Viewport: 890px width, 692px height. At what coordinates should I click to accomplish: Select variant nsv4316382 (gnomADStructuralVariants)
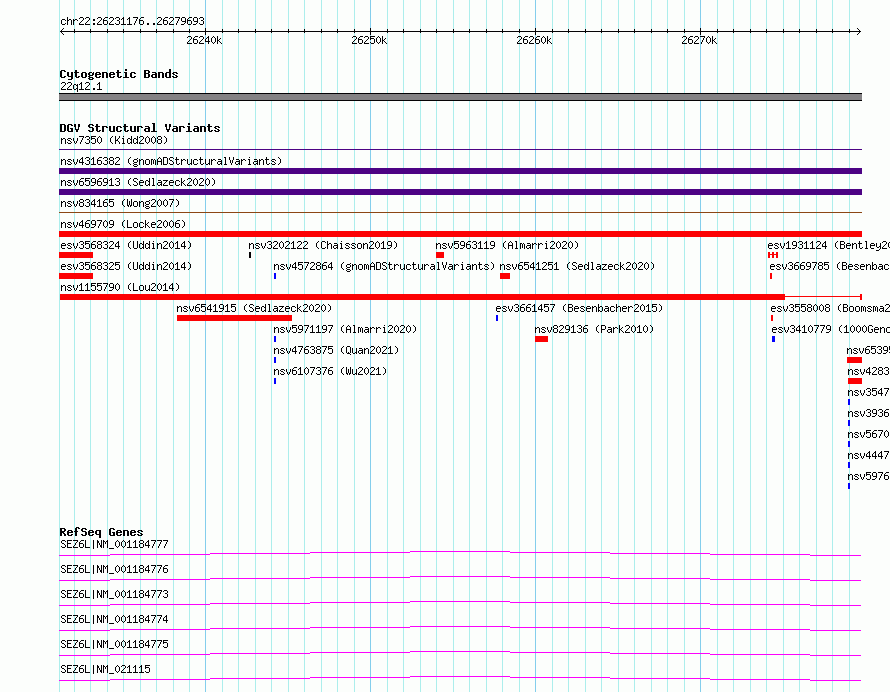(x=171, y=161)
